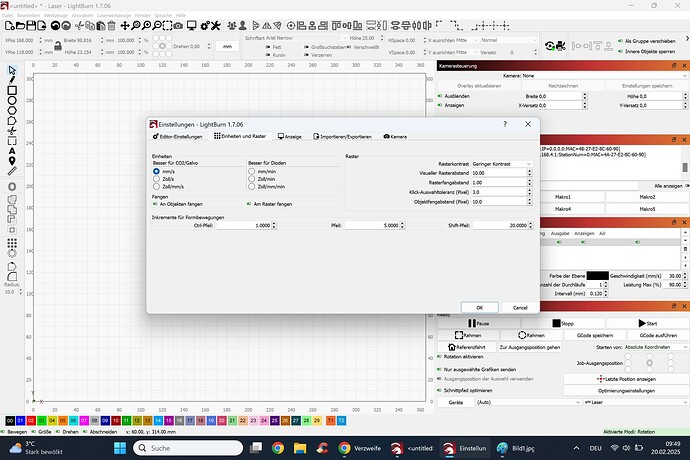This screenshot has width=690, height=460.
Task: Open the Schriftart font dropdown
Action: 306,38
